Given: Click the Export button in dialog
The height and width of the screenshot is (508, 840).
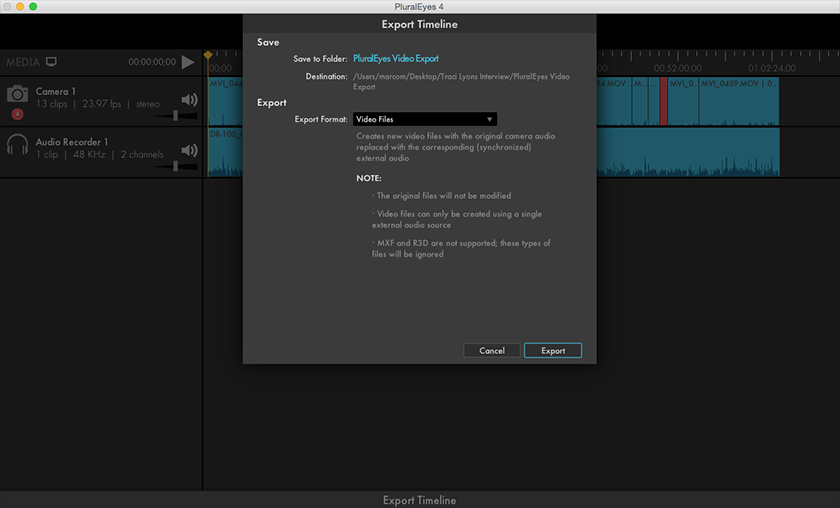Looking at the screenshot, I should click(x=553, y=350).
